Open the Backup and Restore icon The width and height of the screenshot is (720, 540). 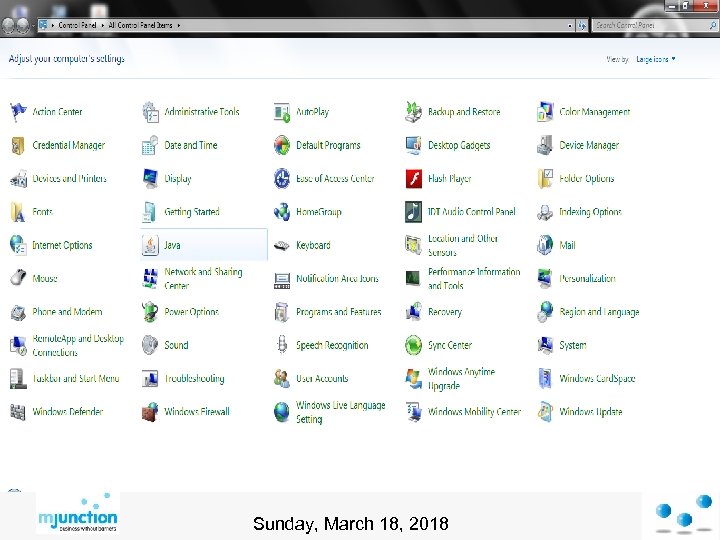click(x=413, y=112)
